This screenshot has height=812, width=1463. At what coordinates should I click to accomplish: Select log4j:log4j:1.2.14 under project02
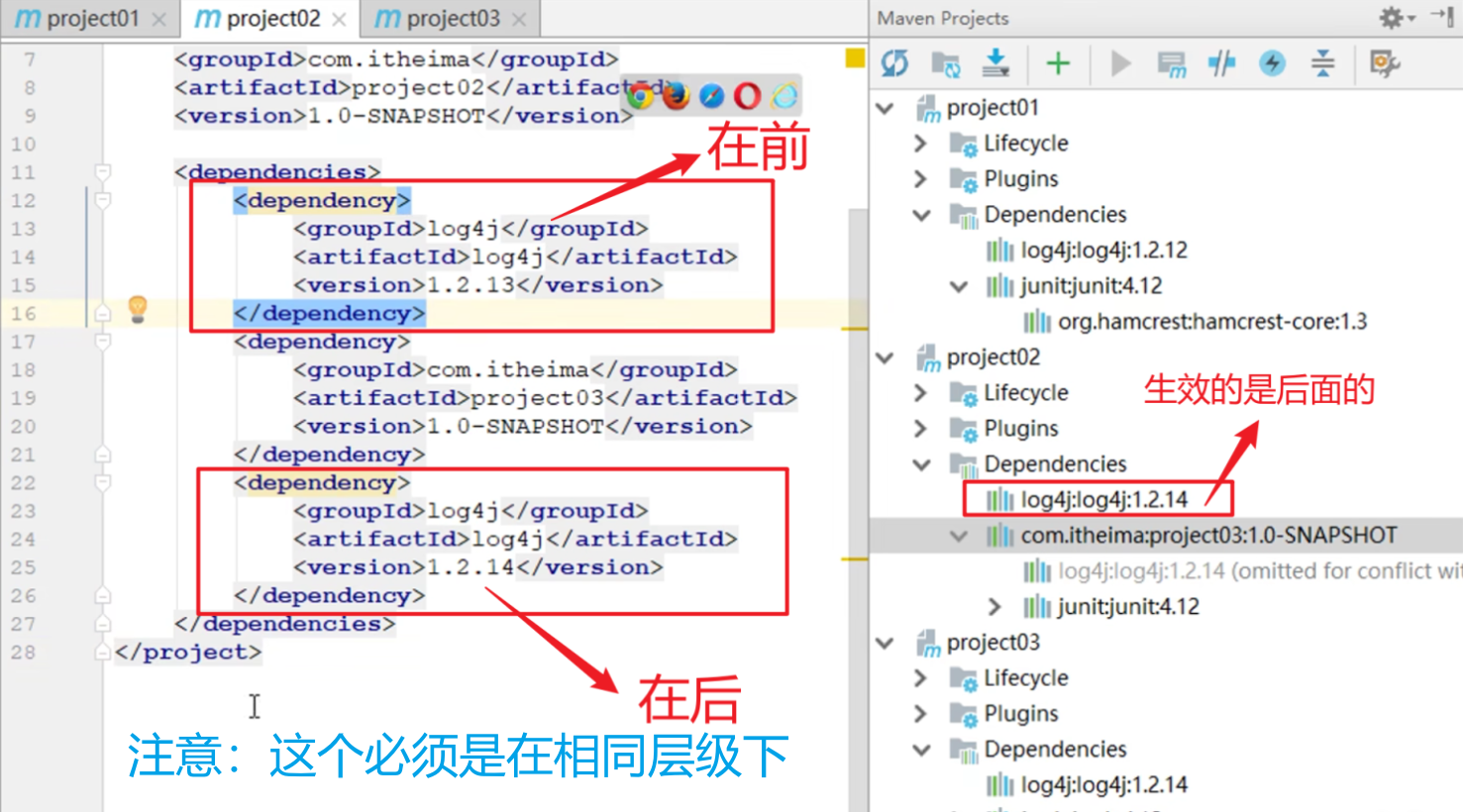[1103, 500]
